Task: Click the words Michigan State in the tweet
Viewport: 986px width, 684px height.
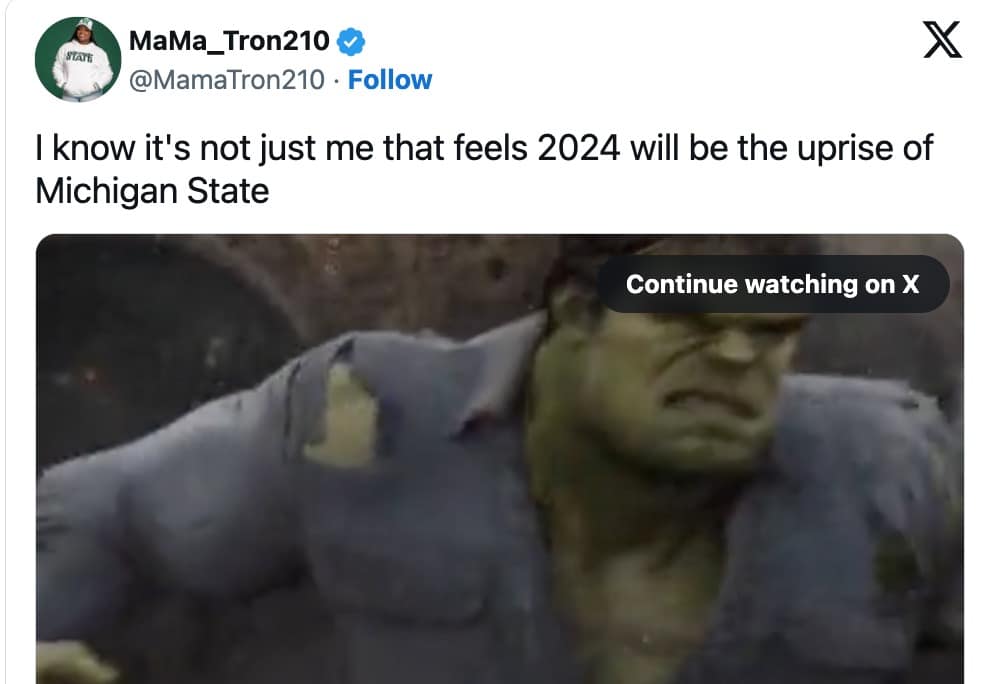Action: coord(152,191)
